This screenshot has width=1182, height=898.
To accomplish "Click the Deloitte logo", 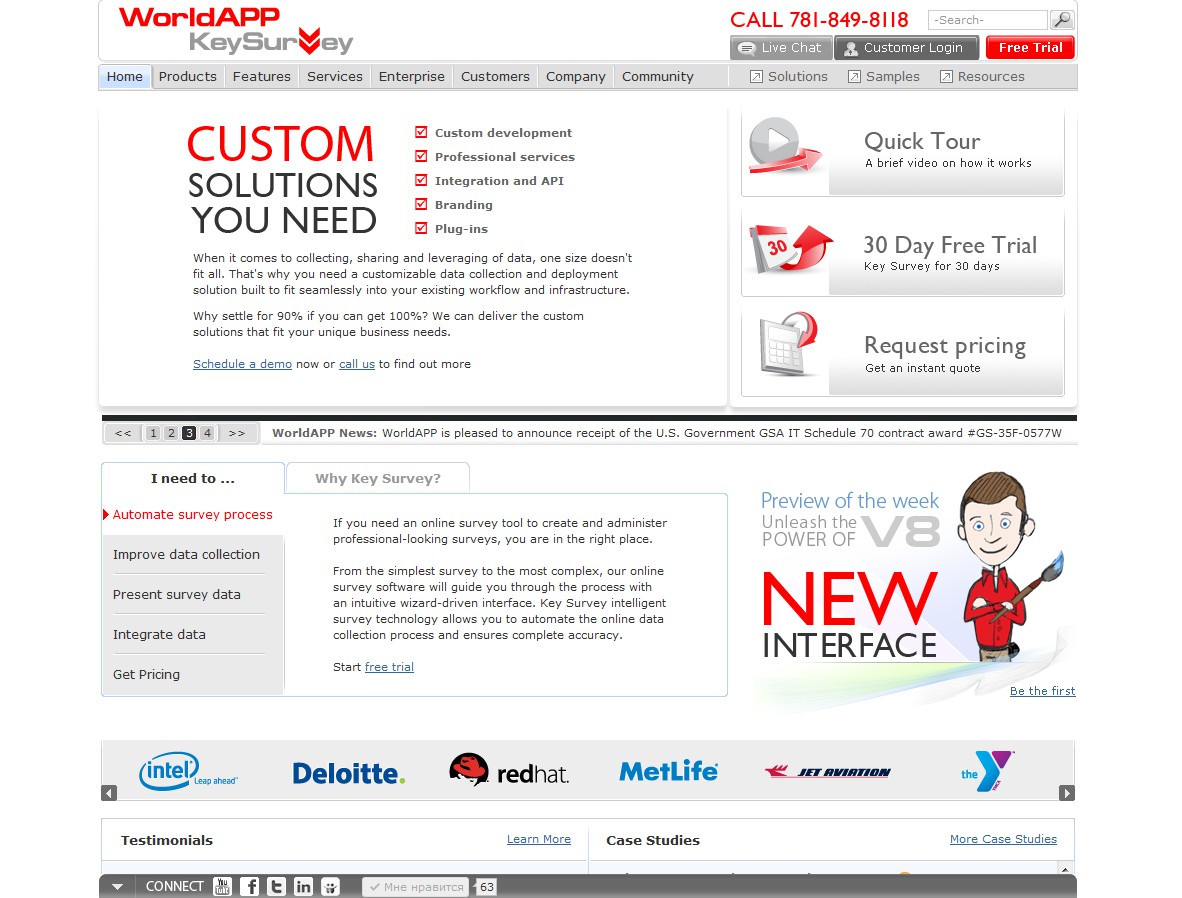I will click(x=349, y=773).
